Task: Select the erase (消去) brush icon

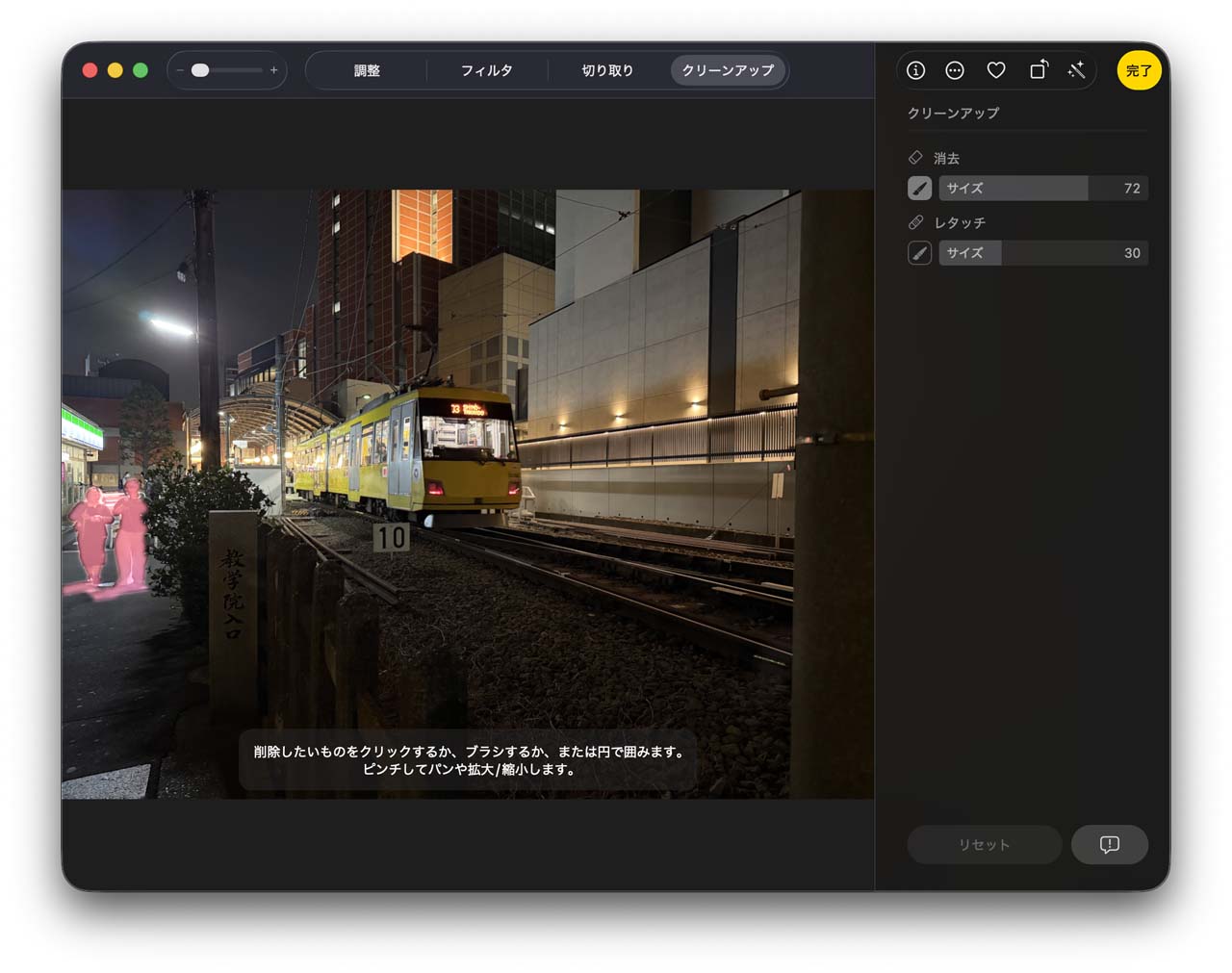Action: point(919,189)
